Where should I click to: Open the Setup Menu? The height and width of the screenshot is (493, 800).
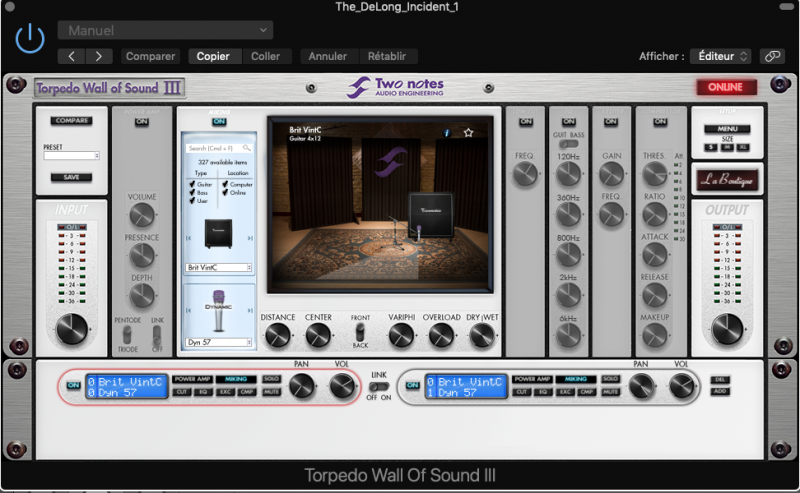click(x=726, y=129)
